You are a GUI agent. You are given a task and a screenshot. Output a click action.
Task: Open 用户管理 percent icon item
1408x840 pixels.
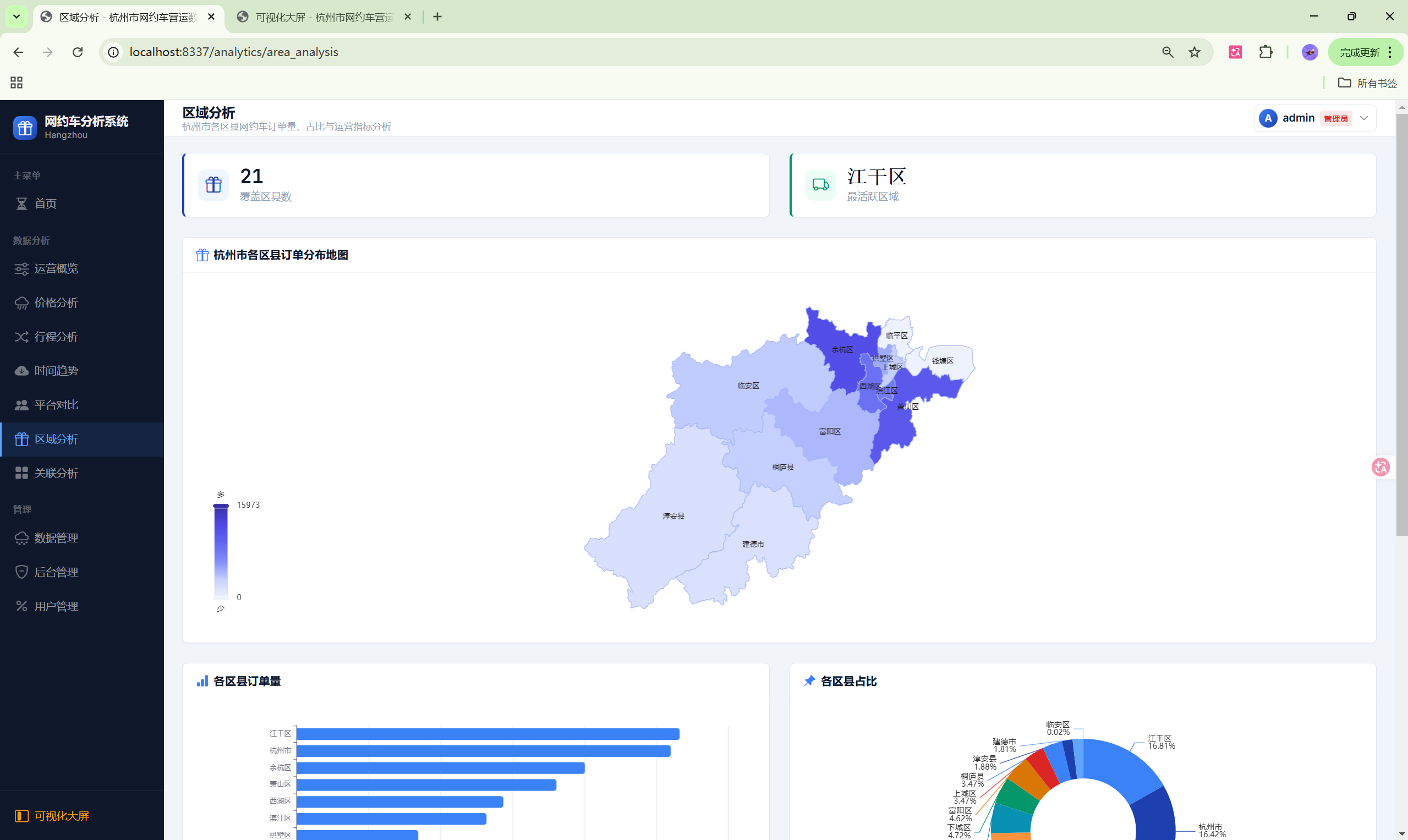[21, 606]
